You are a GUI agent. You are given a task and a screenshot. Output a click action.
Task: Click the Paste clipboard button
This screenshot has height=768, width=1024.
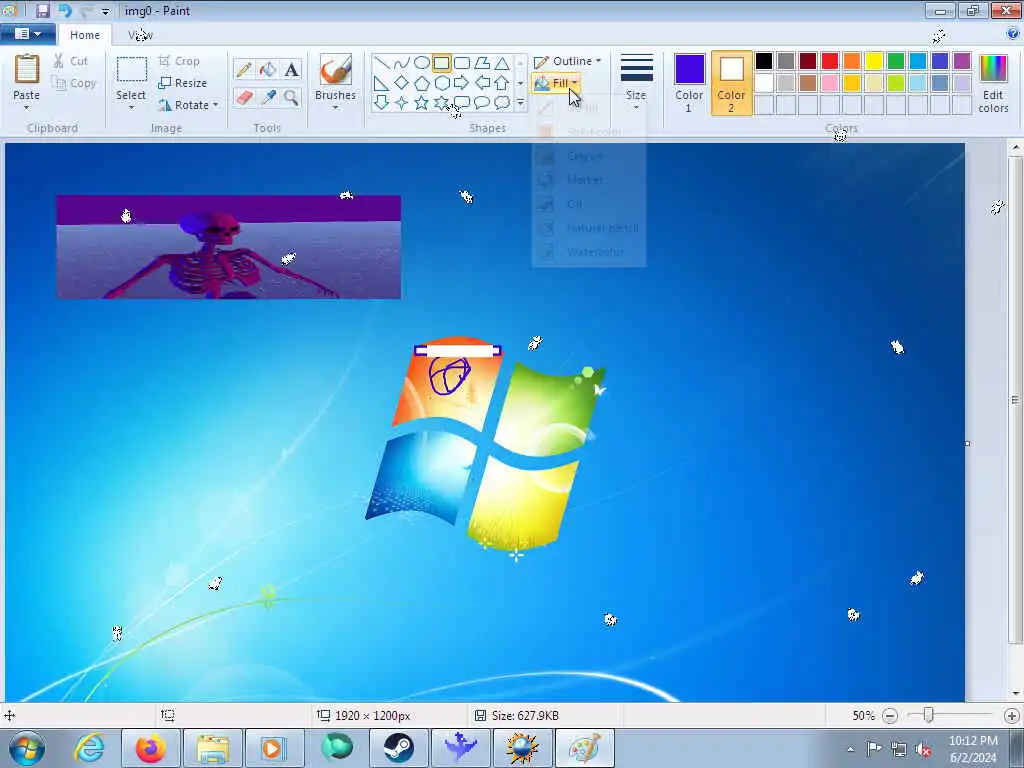click(x=27, y=70)
